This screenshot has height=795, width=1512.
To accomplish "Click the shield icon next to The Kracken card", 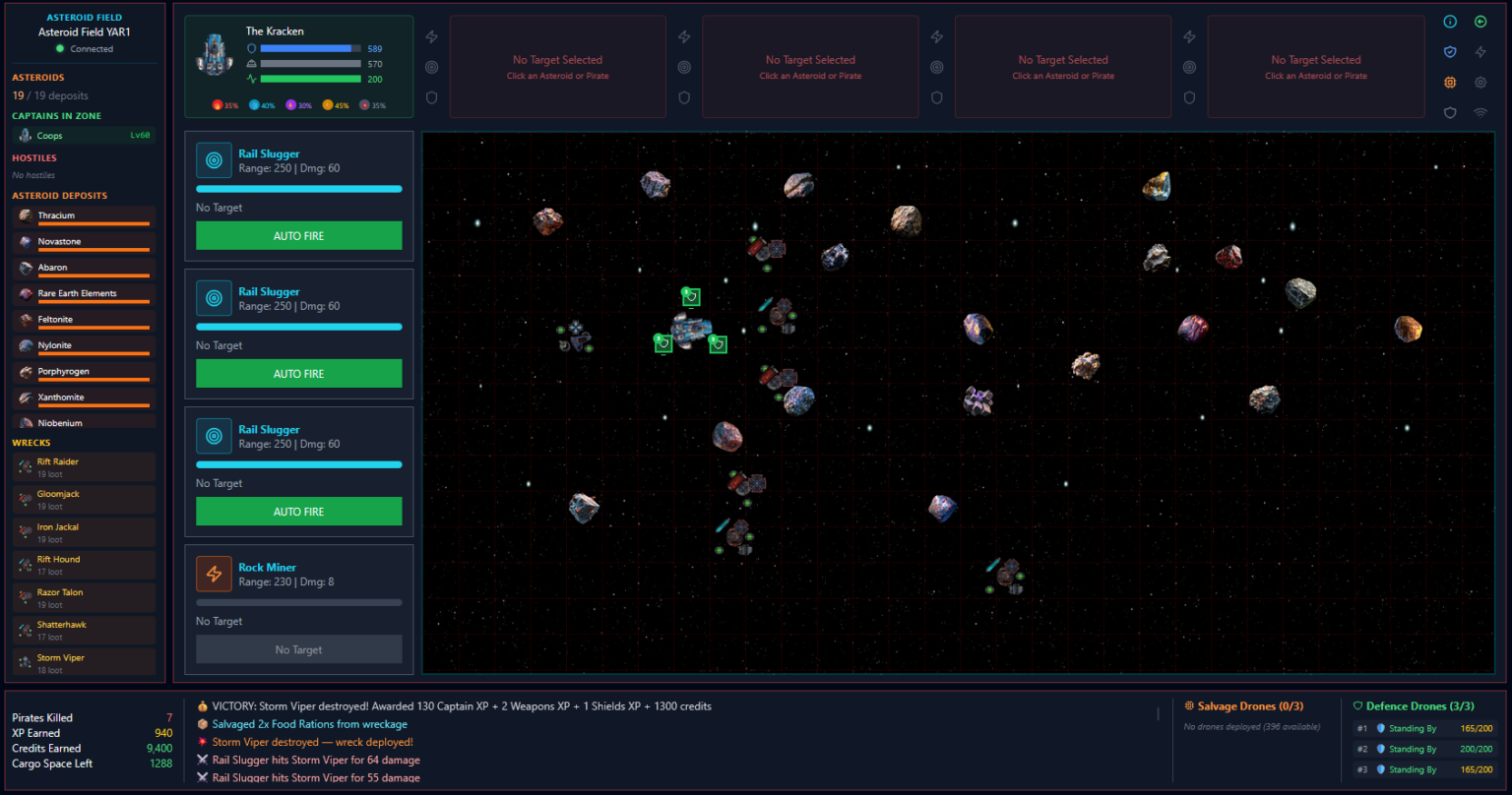I will point(431,97).
